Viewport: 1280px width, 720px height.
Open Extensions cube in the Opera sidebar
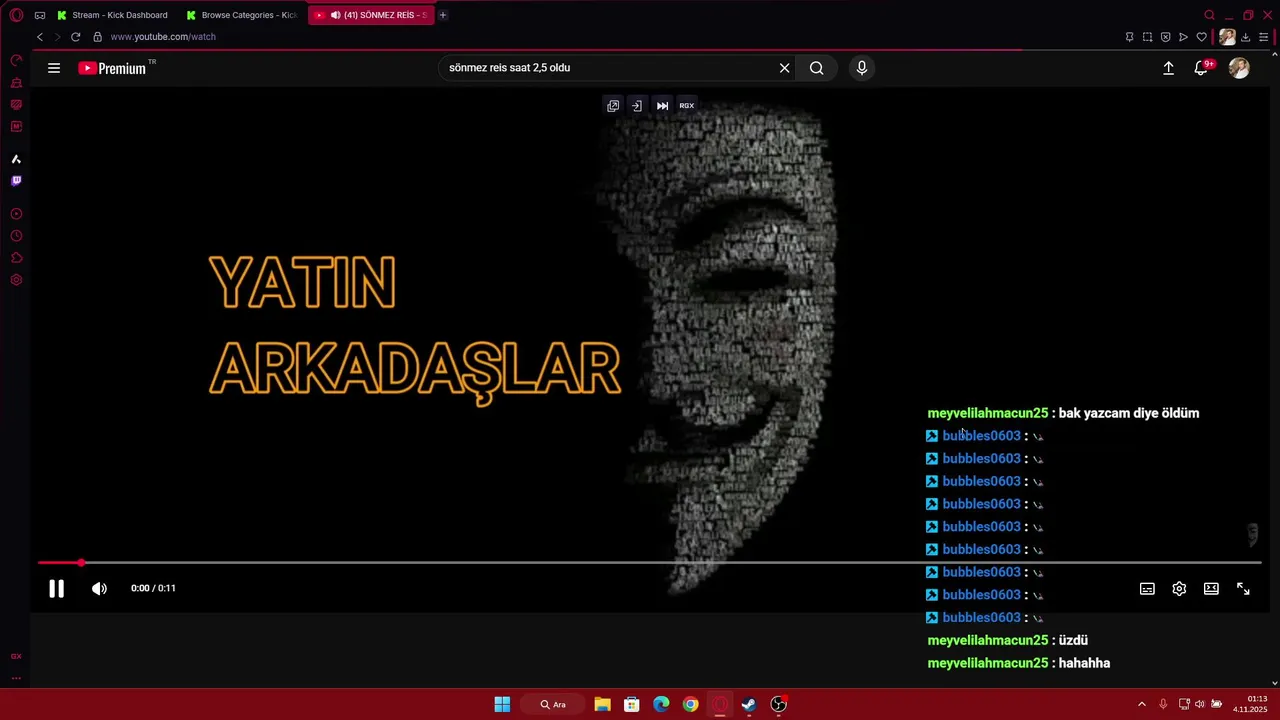16,258
